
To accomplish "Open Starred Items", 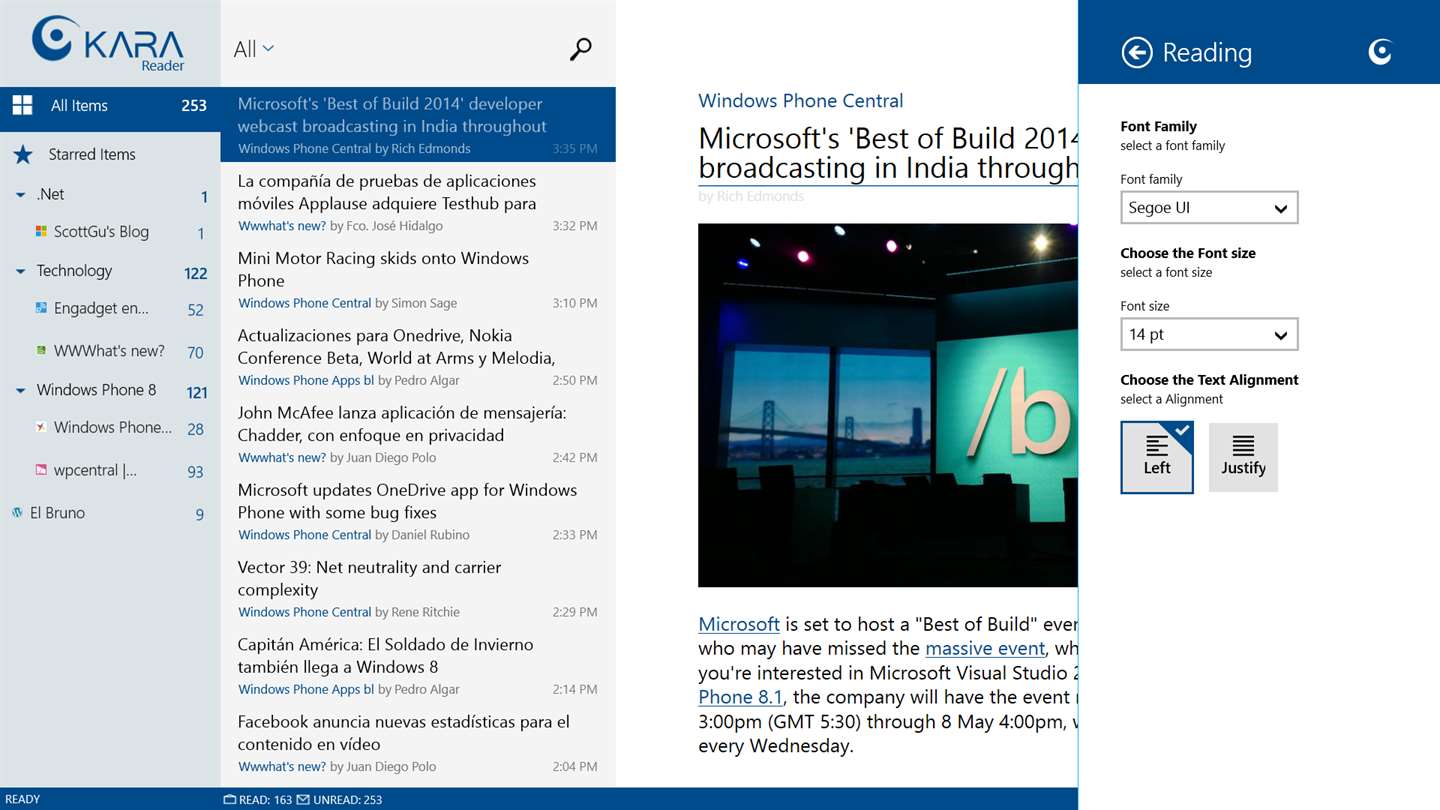I will pos(110,154).
